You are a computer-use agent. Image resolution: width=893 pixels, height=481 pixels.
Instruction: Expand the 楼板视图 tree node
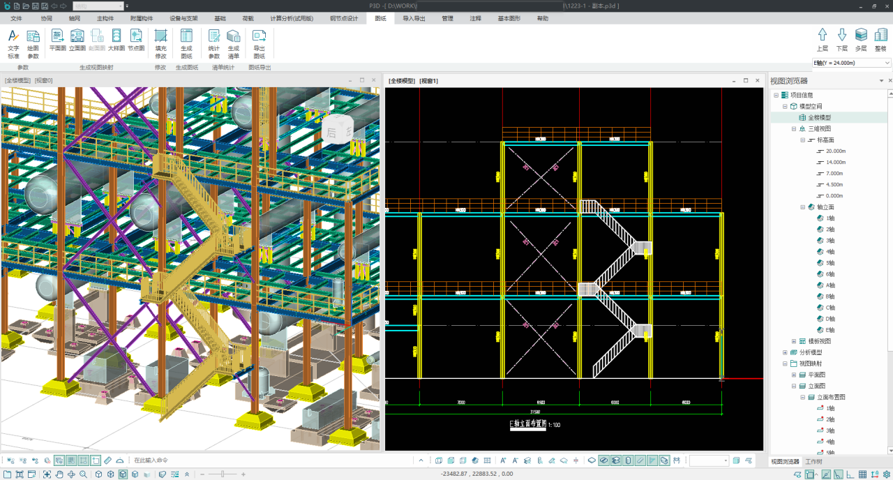pos(793,341)
